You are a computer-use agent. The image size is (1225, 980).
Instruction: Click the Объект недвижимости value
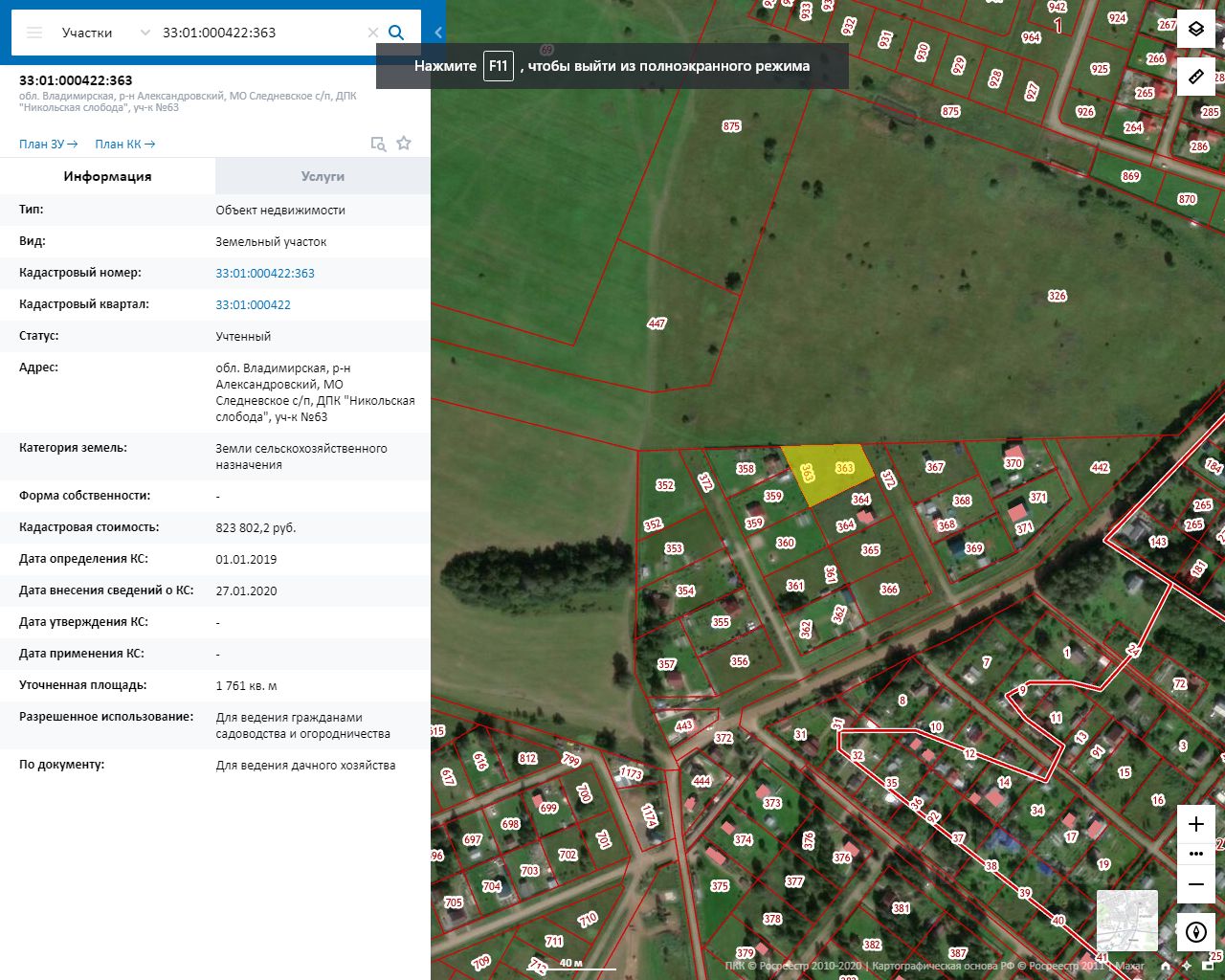(280, 211)
